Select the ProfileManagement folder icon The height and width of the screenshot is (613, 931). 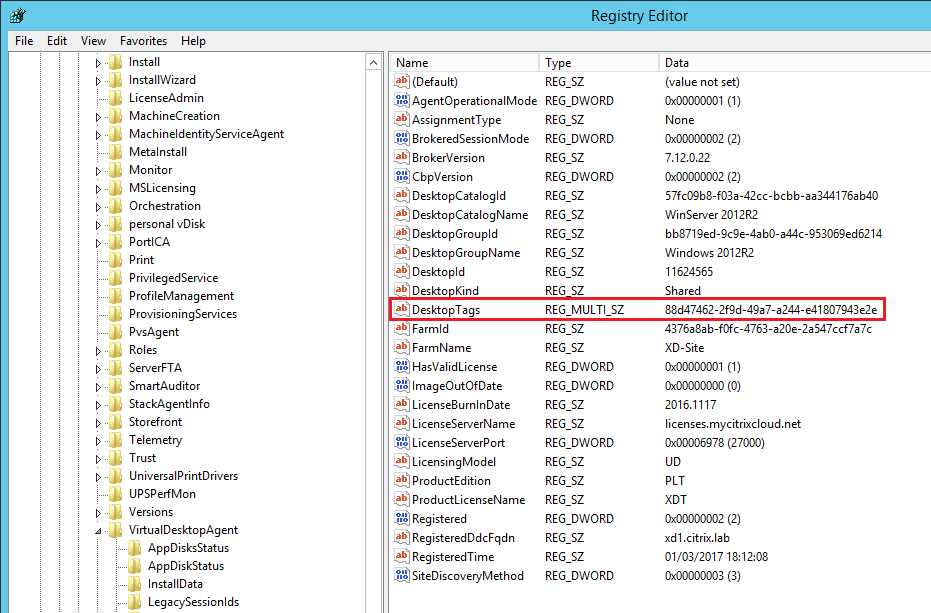tap(116, 296)
